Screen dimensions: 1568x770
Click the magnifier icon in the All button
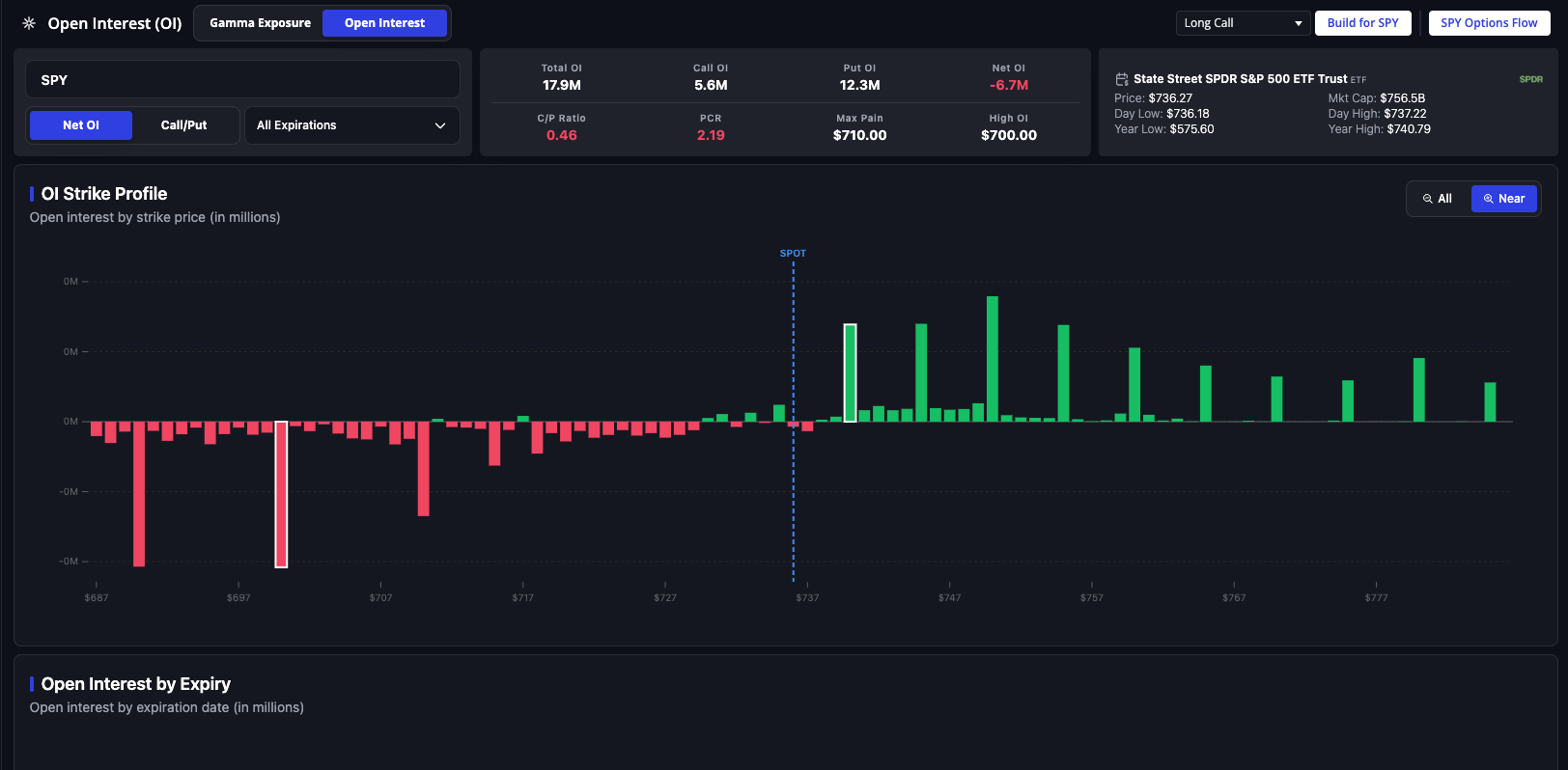point(1427,199)
